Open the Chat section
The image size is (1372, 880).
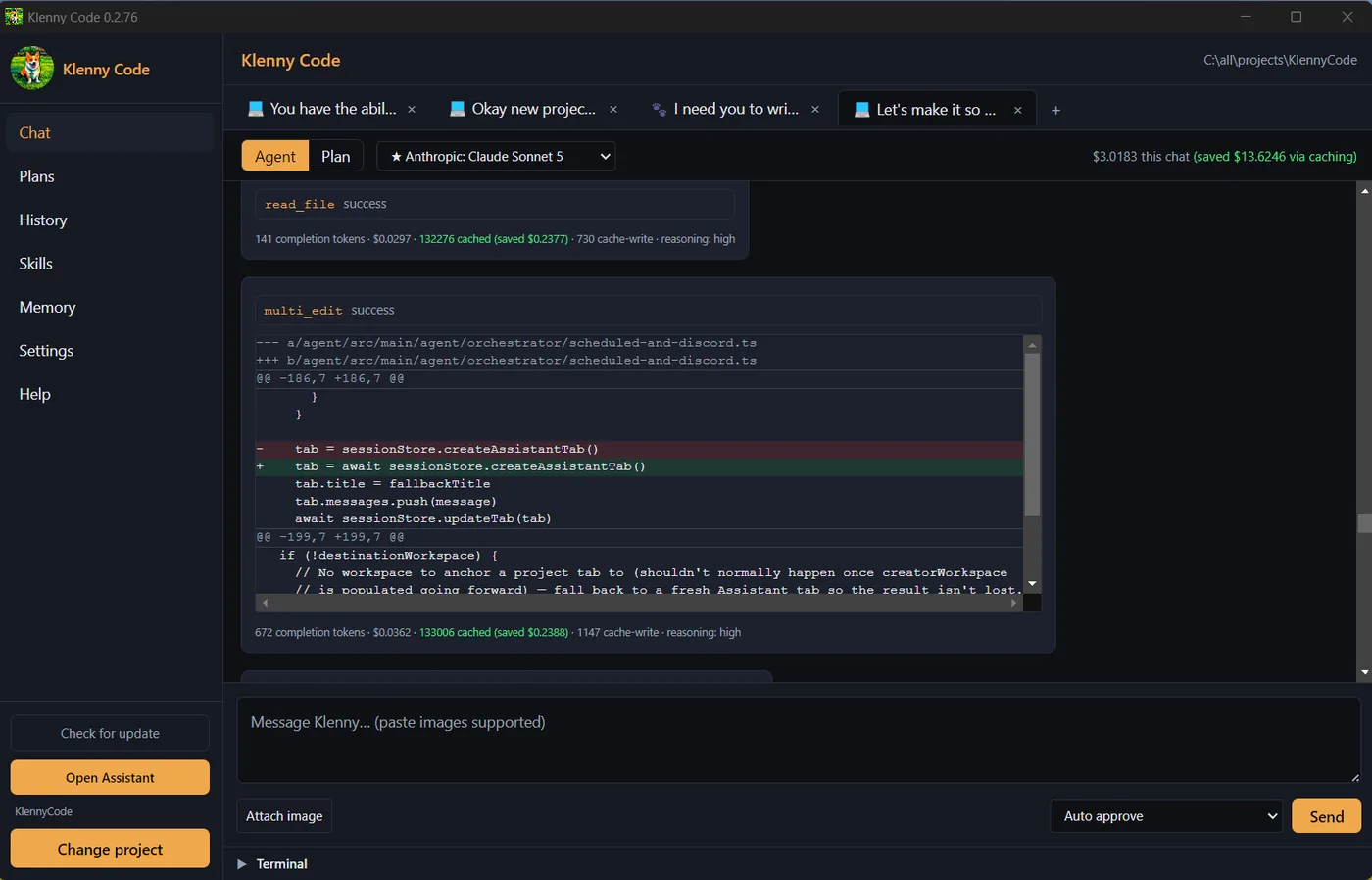pyautogui.click(x=110, y=132)
